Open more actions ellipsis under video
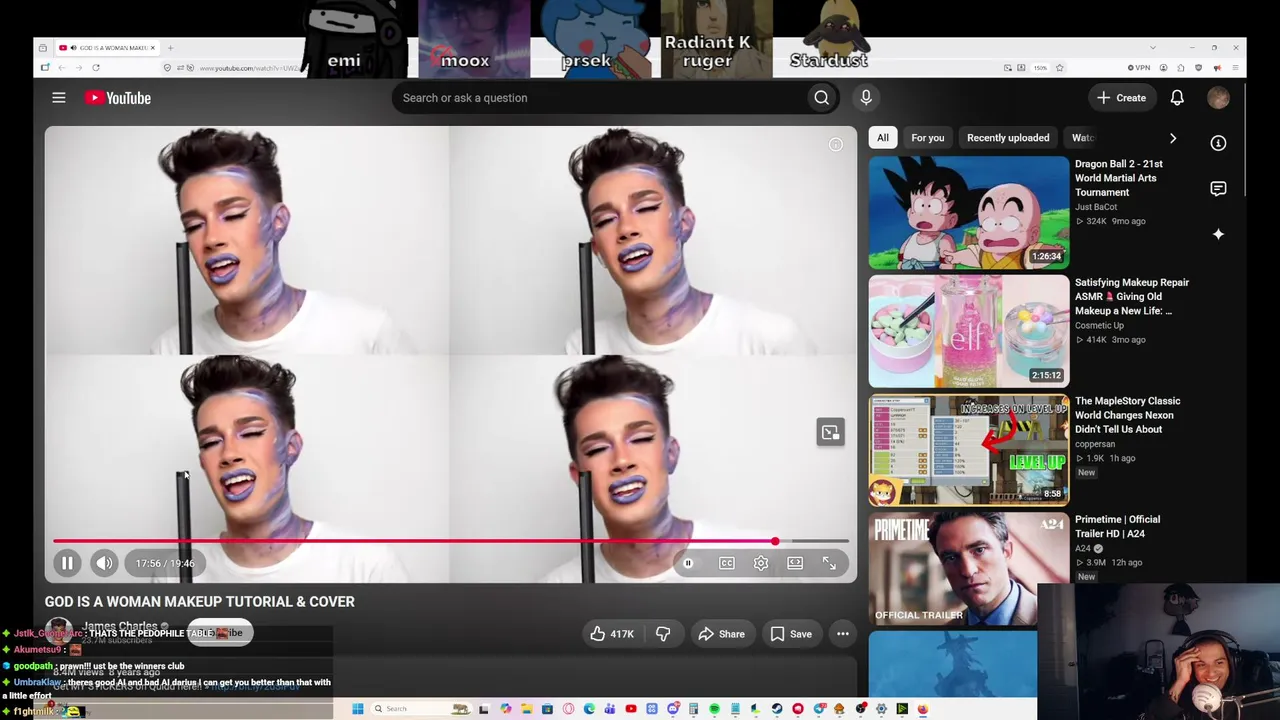This screenshot has width=1280, height=720. click(843, 634)
